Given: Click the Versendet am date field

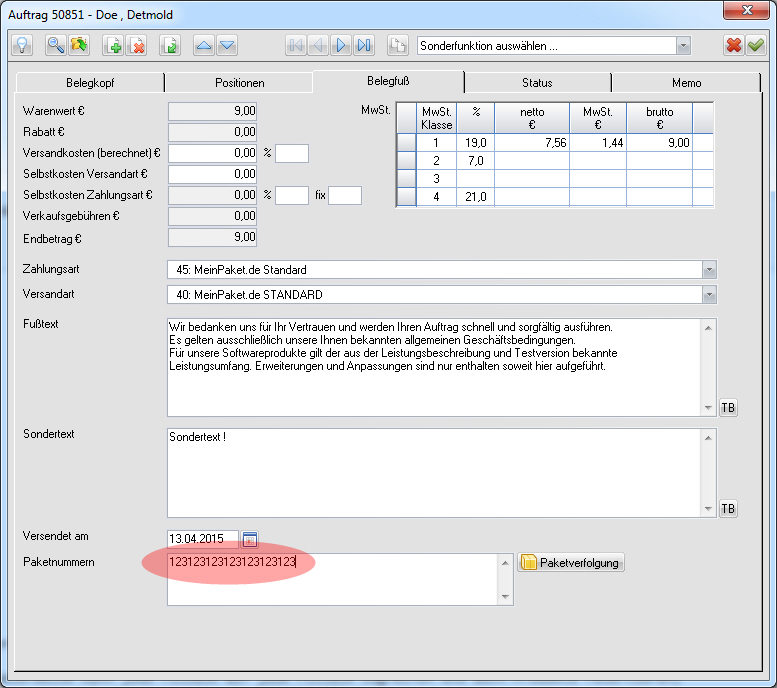Looking at the screenshot, I should point(203,539).
